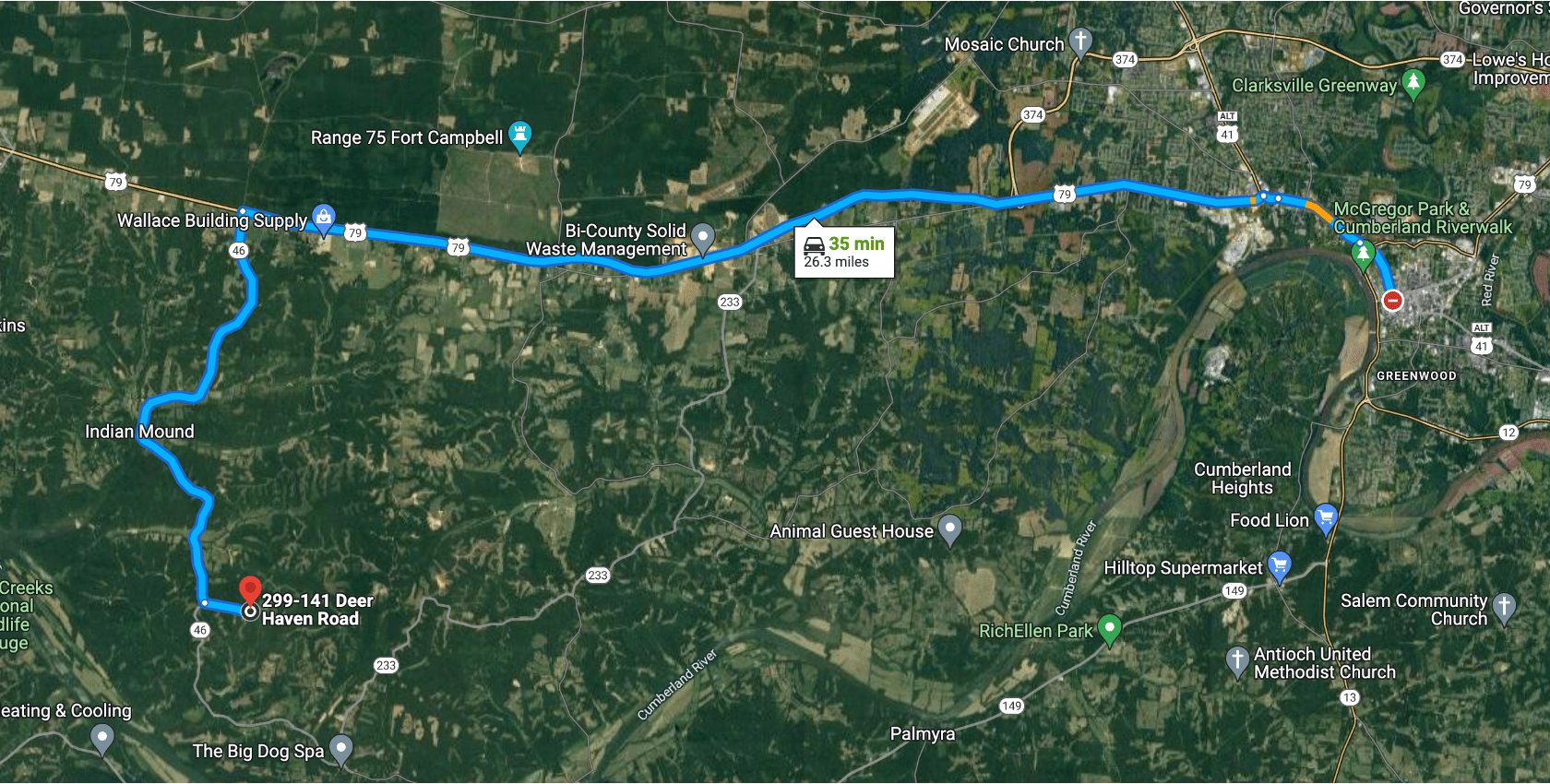Select the Clarksville Greenway park marker

click(x=1413, y=83)
